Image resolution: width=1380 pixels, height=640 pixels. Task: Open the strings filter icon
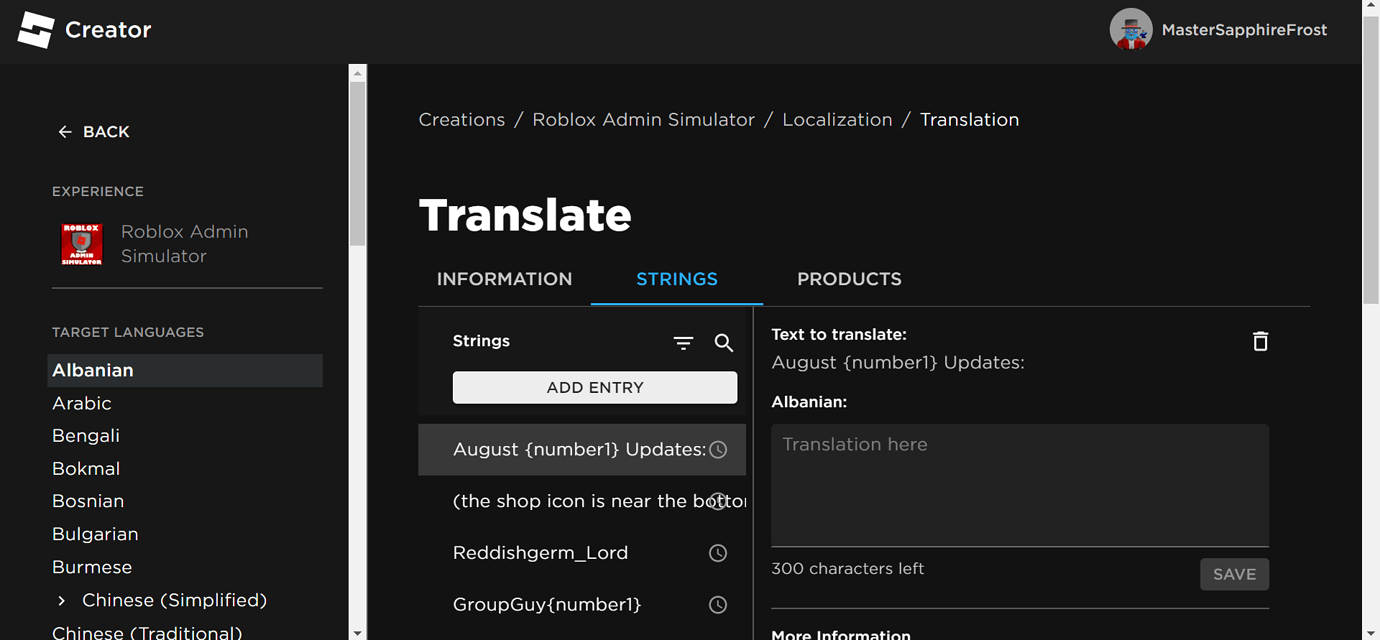[683, 343]
